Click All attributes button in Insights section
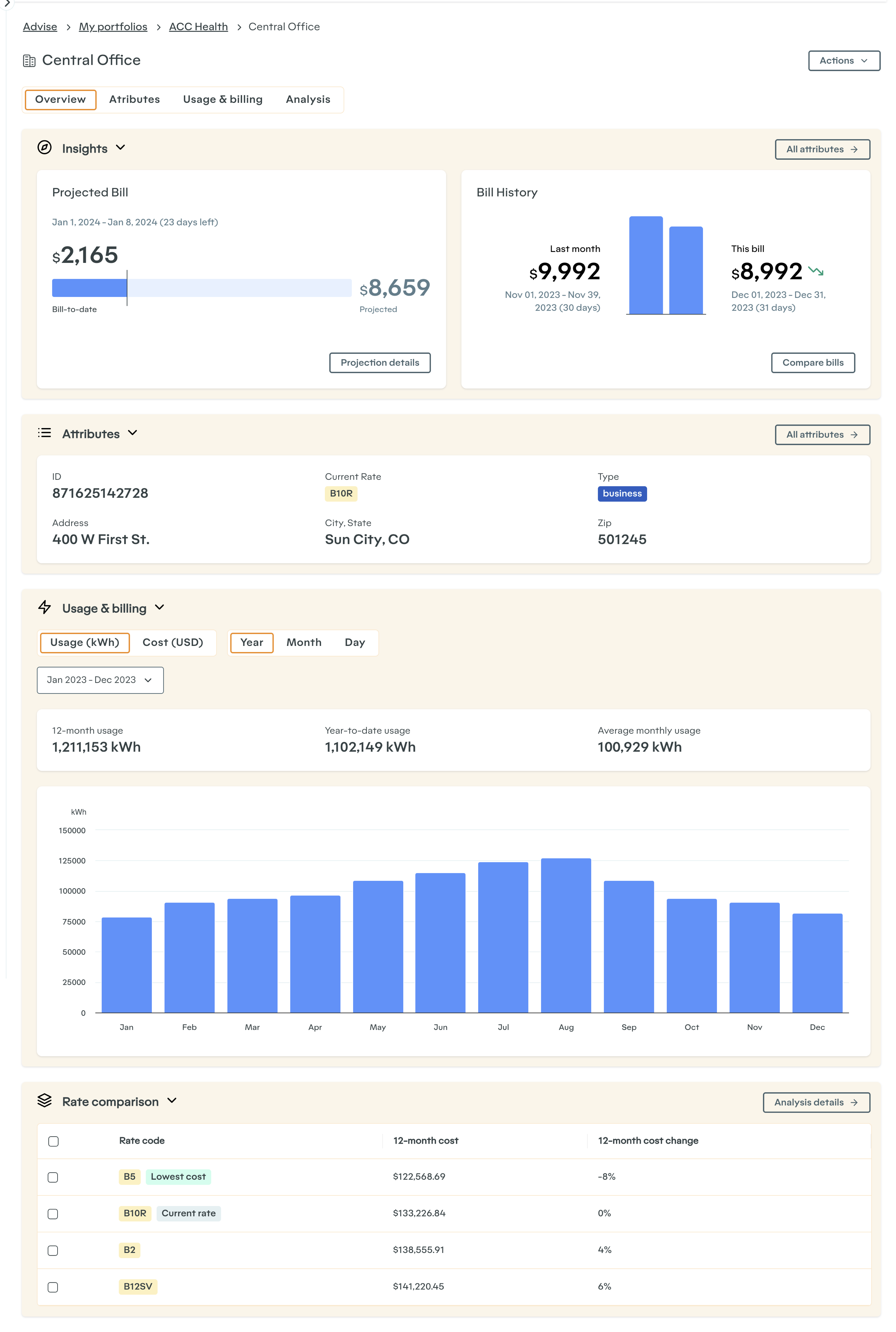The height and width of the screenshot is (1332, 896). (x=822, y=150)
